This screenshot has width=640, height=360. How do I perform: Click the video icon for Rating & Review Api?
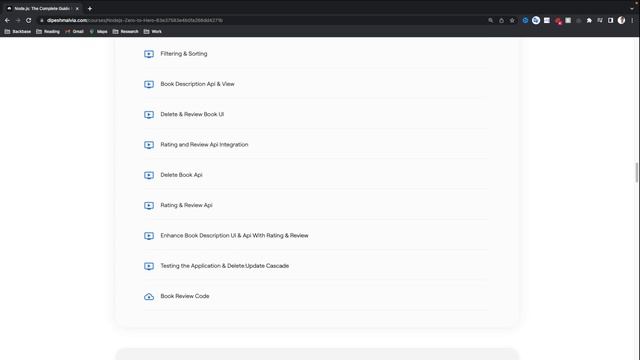click(149, 205)
